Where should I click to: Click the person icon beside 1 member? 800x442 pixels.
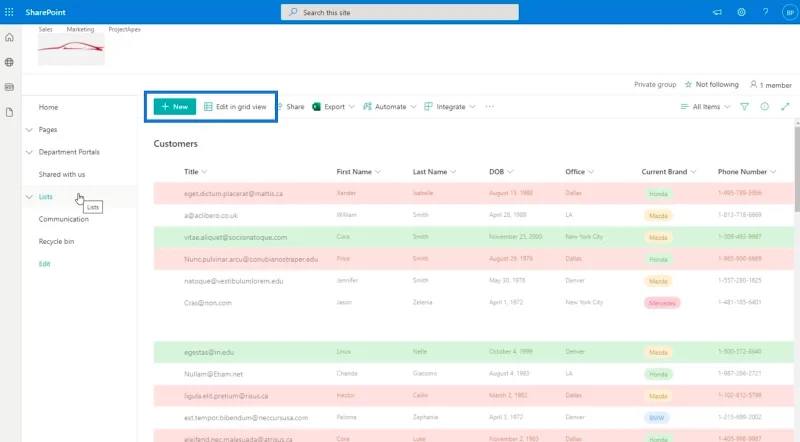point(753,84)
